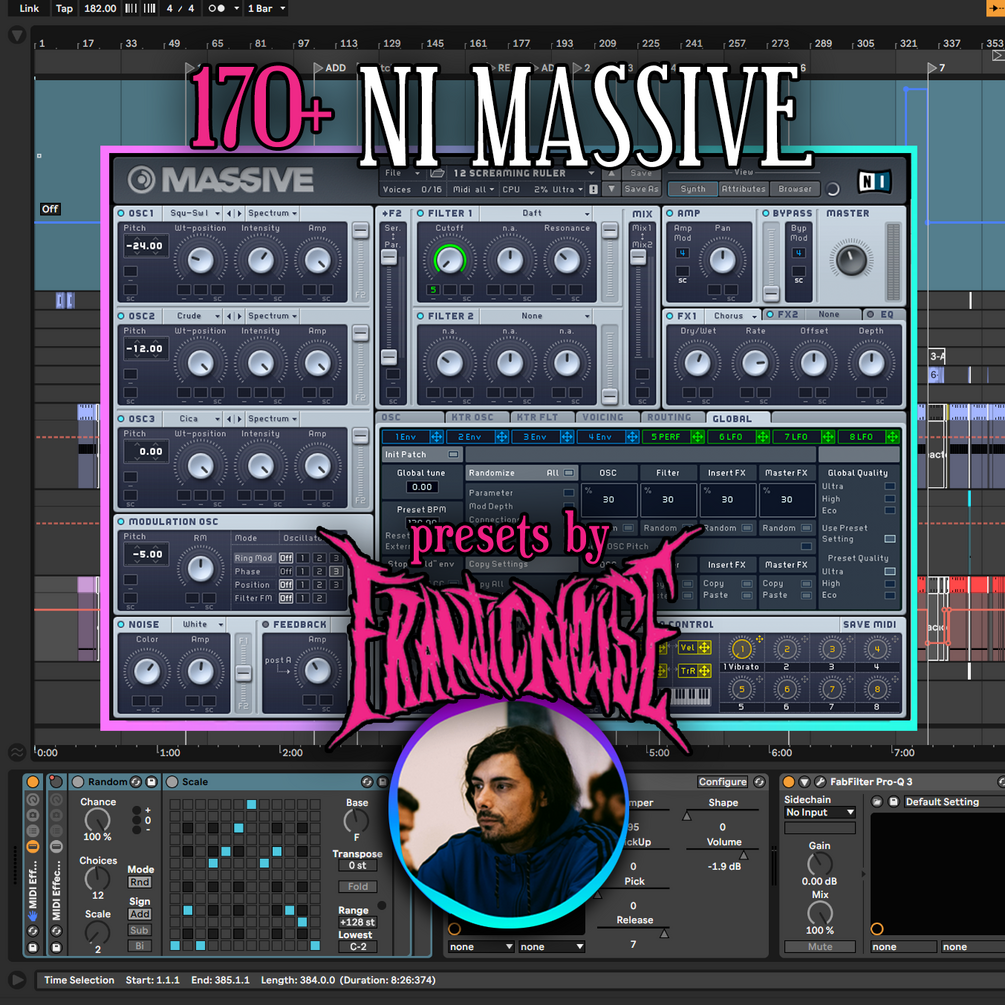Select macro control 1 Vibrato knob
This screenshot has height=1005, width=1005.
[x=742, y=649]
